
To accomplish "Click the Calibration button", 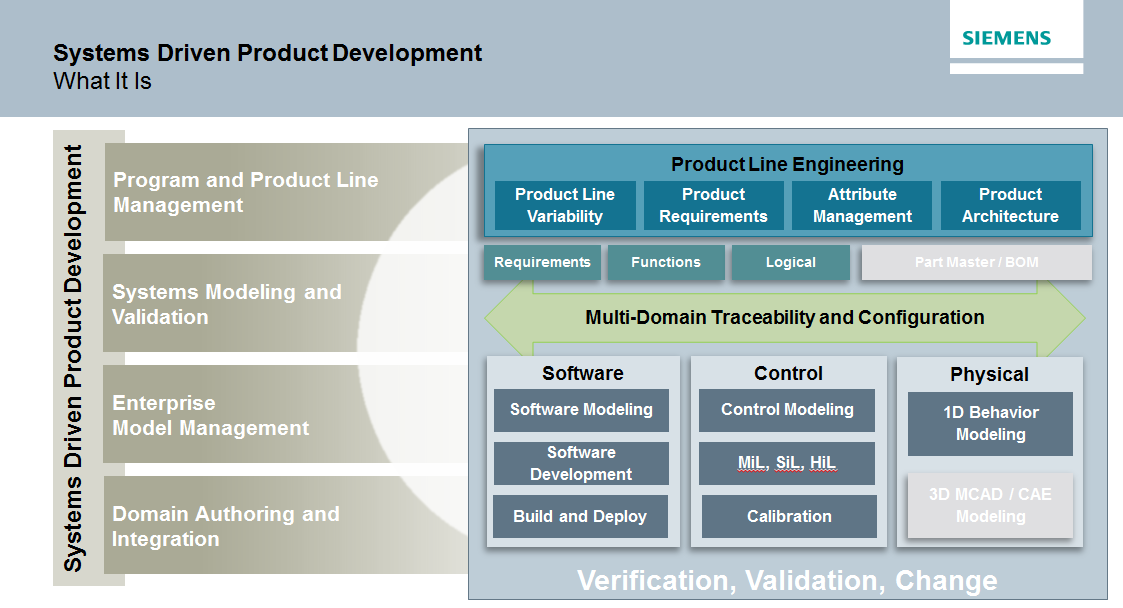I will pos(786,516).
